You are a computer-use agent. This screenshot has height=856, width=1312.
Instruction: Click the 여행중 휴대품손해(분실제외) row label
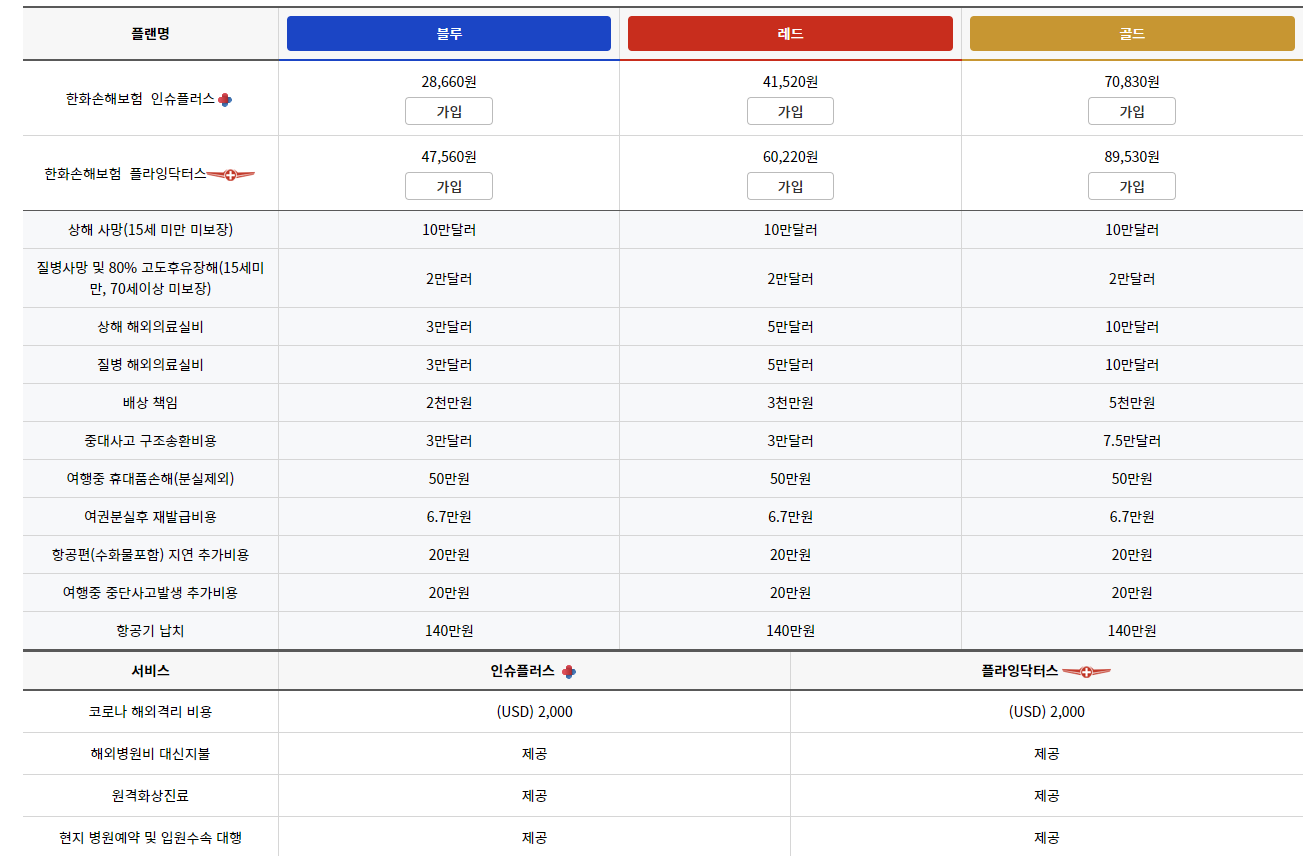(x=150, y=478)
